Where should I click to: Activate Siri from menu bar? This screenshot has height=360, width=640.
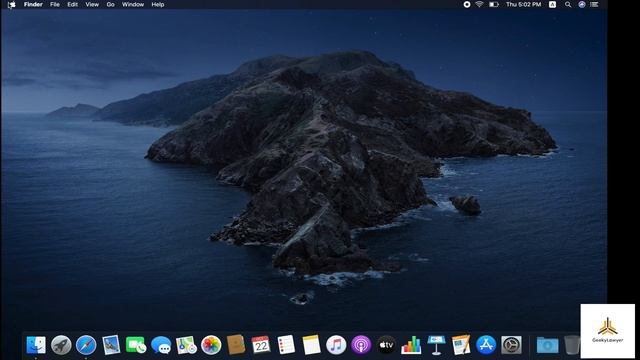tap(582, 4)
